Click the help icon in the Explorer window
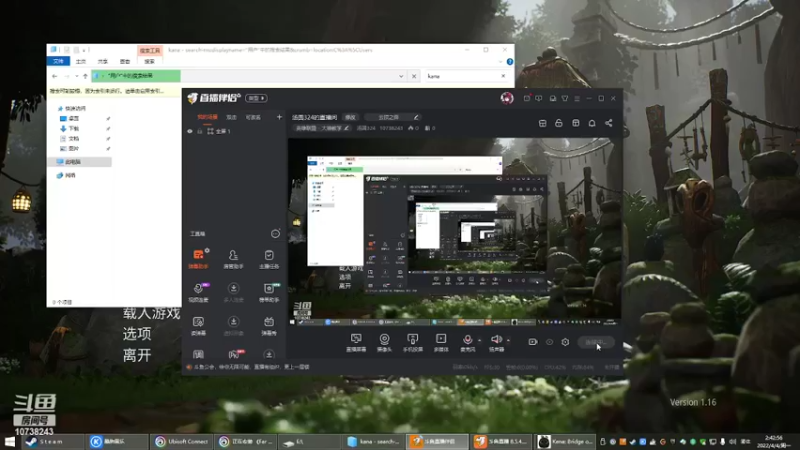This screenshot has width=800, height=450. (x=510, y=62)
